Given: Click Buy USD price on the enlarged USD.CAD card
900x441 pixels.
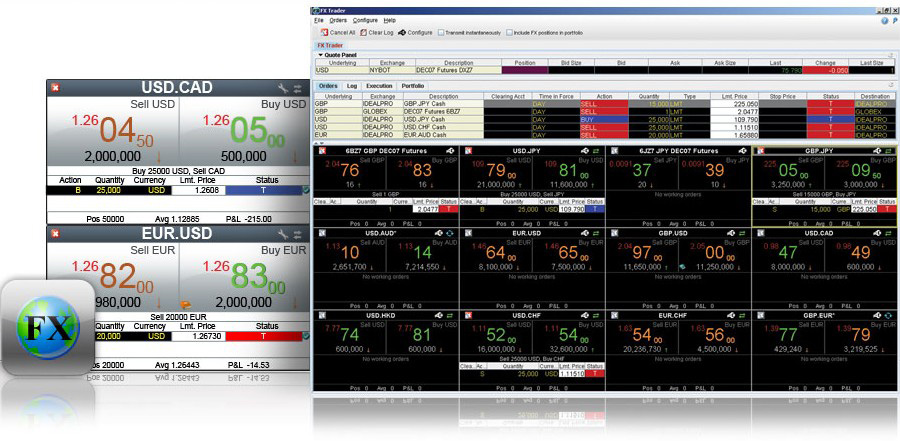Looking at the screenshot, I should pos(244,131).
